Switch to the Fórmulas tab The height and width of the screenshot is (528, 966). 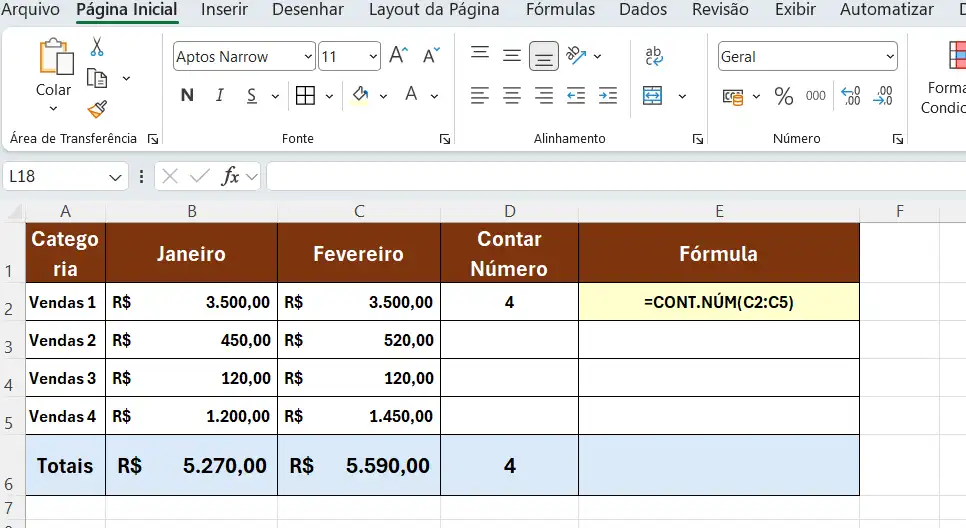click(x=561, y=10)
